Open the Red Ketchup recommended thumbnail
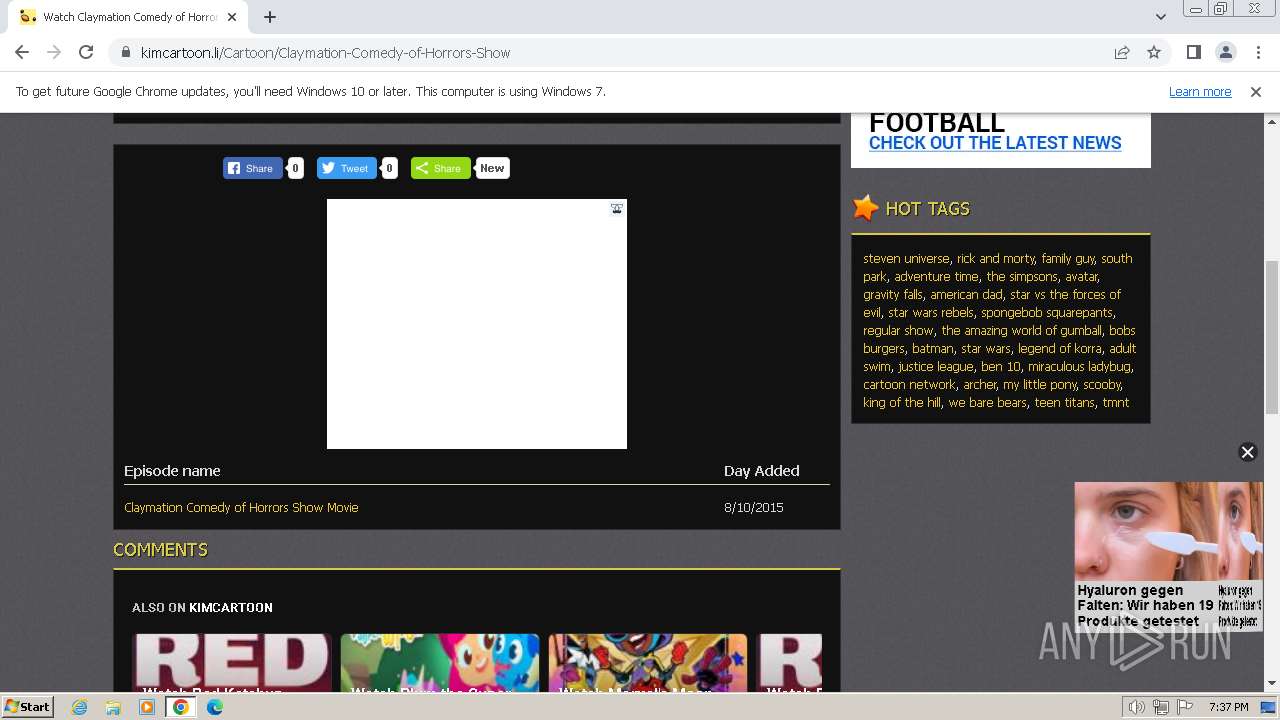Viewport: 1280px width, 720px height. click(x=232, y=663)
